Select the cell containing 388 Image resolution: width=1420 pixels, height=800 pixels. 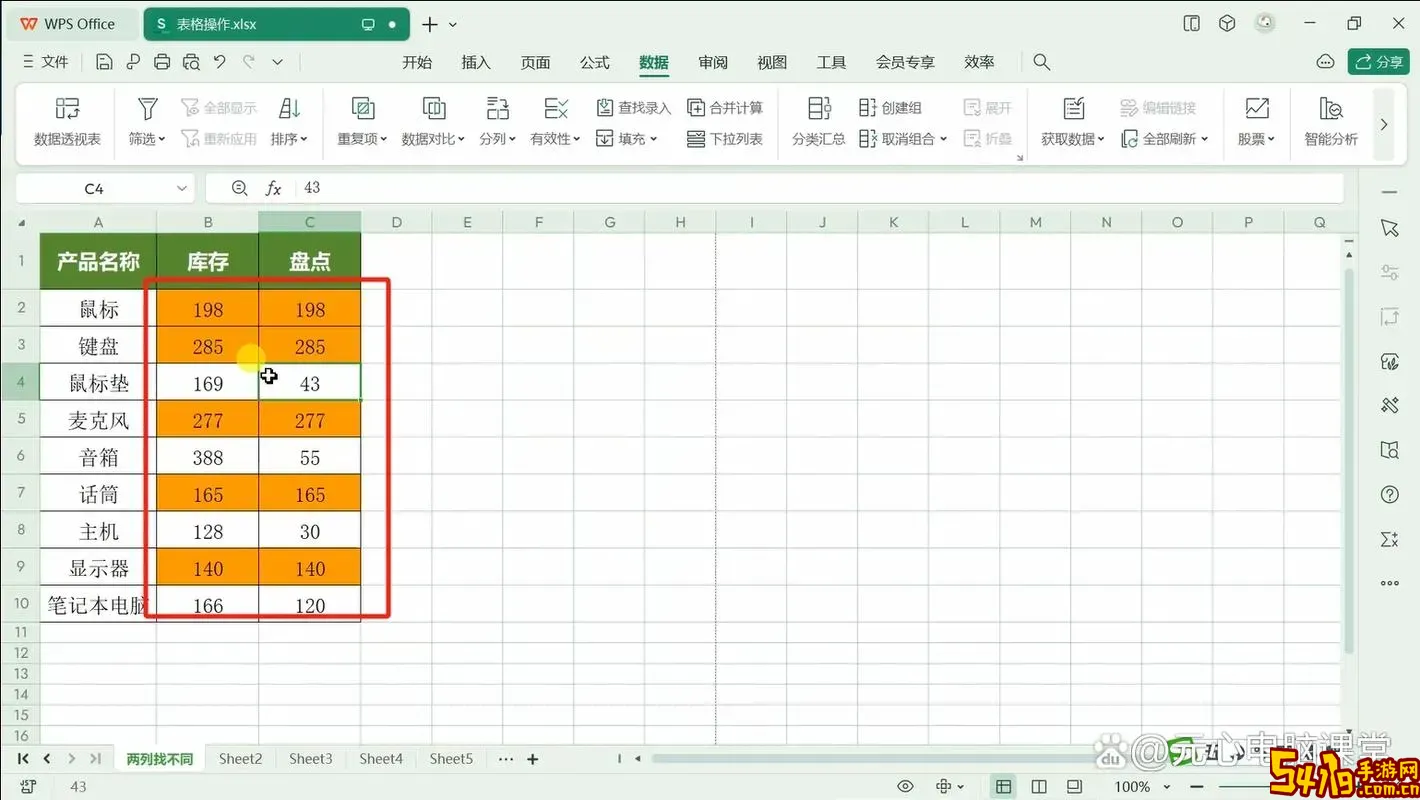pos(208,457)
